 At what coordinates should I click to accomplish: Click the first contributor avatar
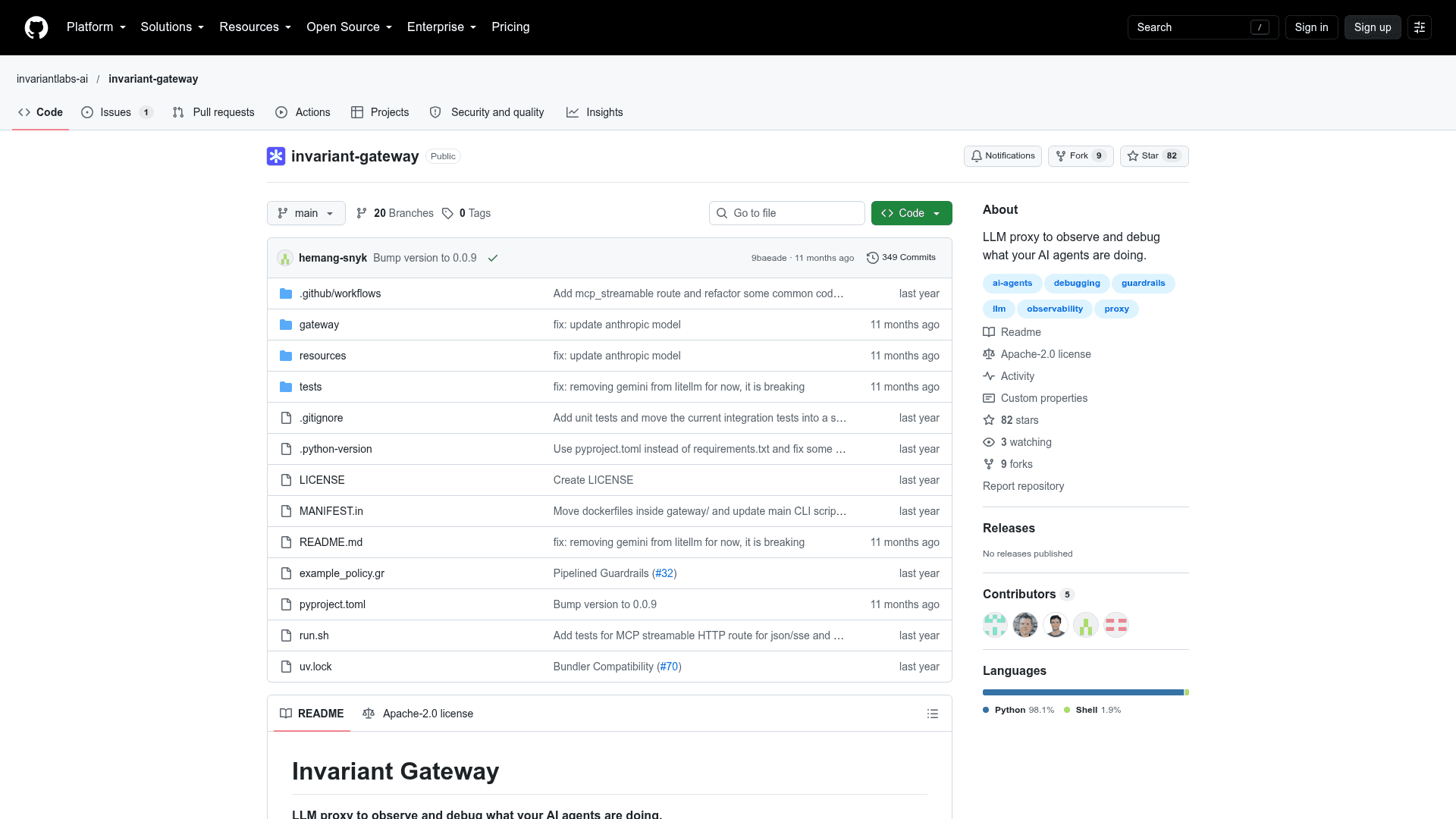995,625
